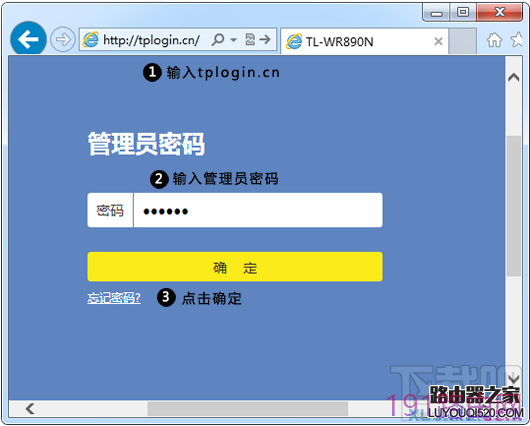
Task: Click the yellow 确定 button
Action: (x=235, y=267)
